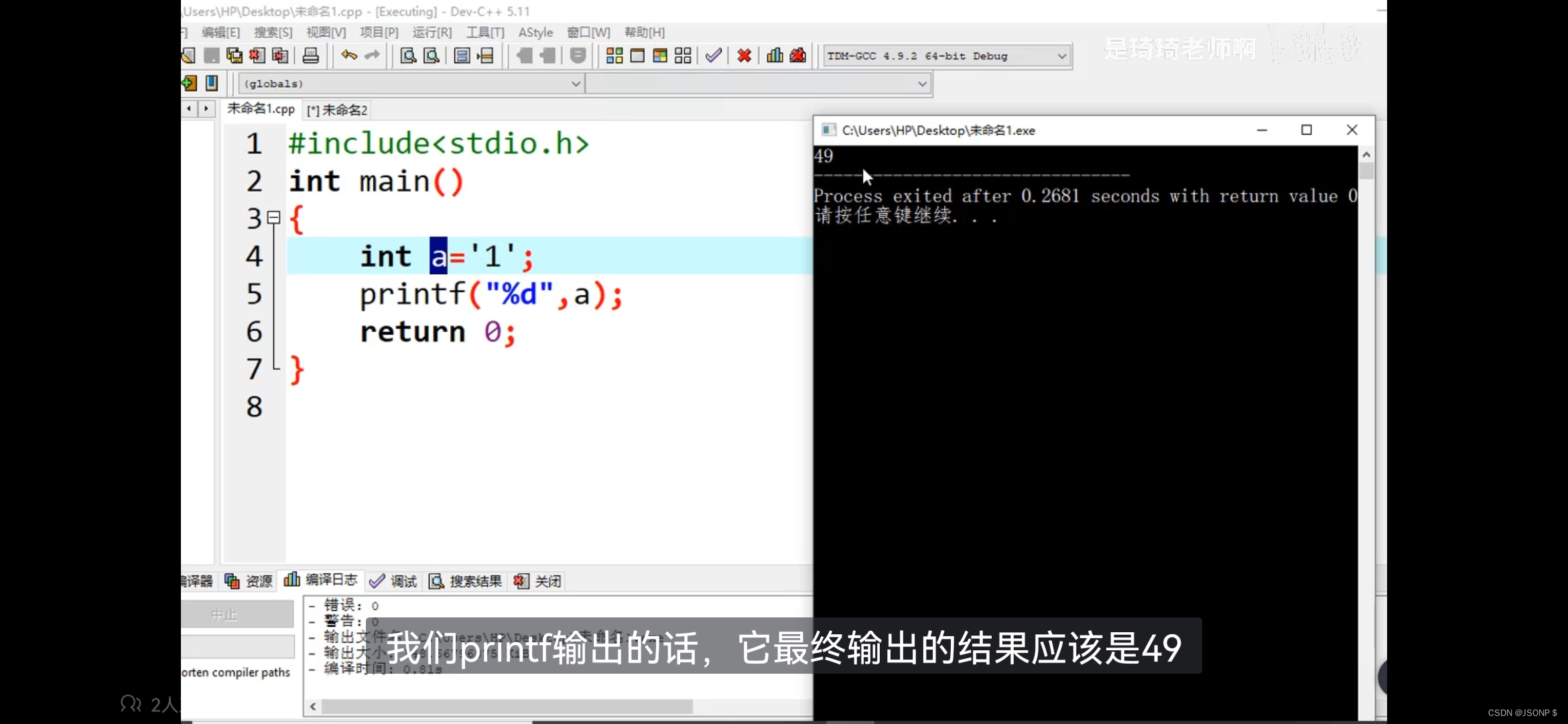
Task: Click the compile log horizontal scrollbar
Action: tap(507, 707)
